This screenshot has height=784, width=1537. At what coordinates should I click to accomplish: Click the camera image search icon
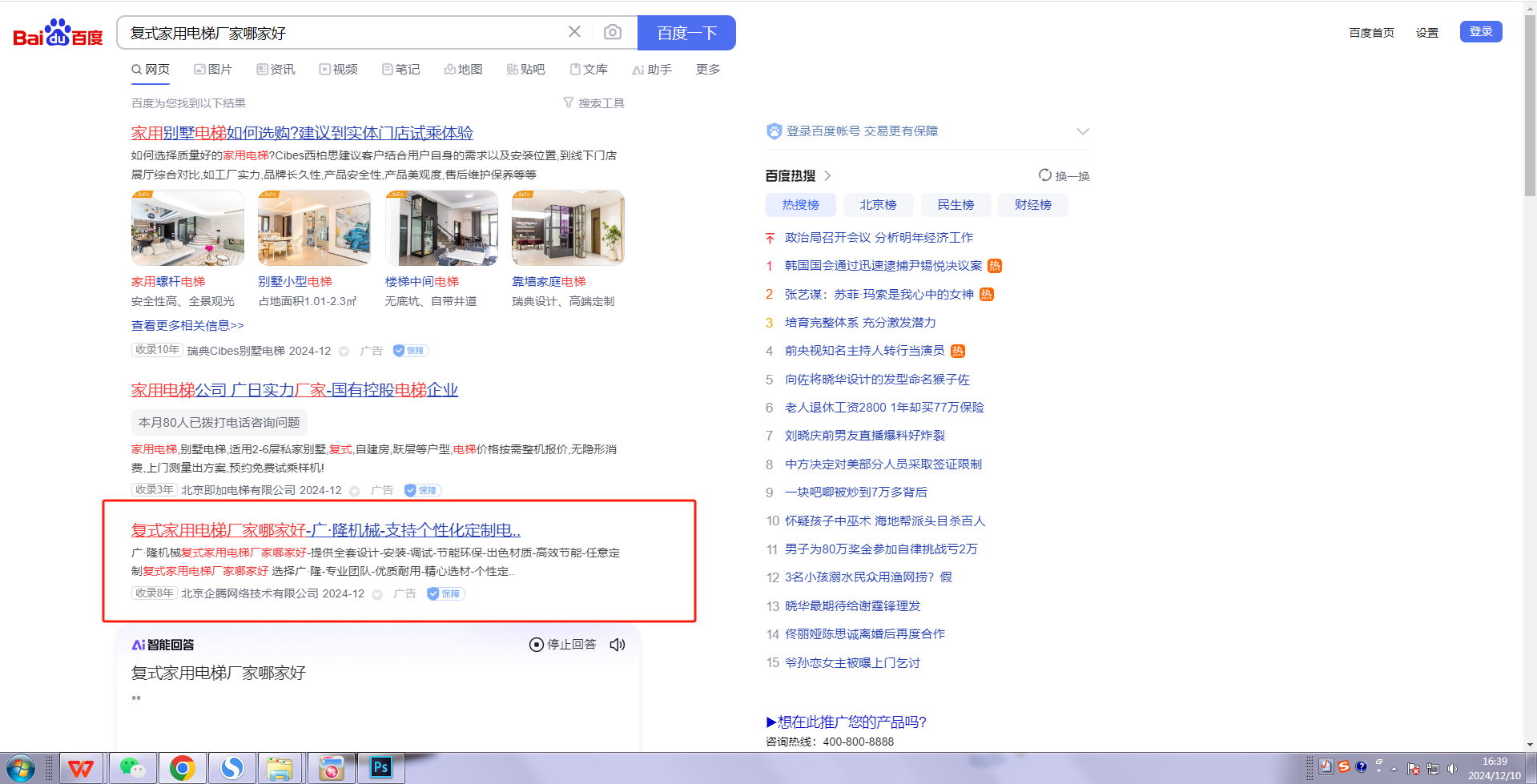(x=612, y=32)
